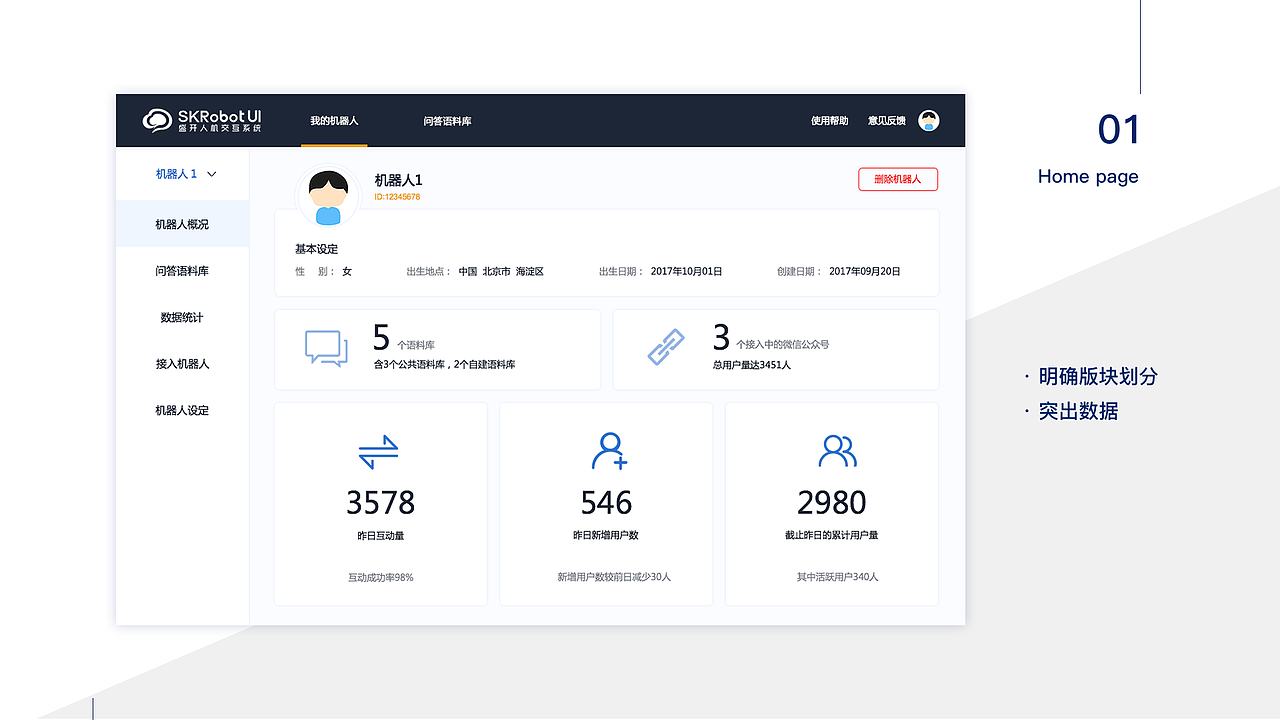Click birth date 2017年10月01日
Viewport: 1280px width, 720px height.
[686, 271]
